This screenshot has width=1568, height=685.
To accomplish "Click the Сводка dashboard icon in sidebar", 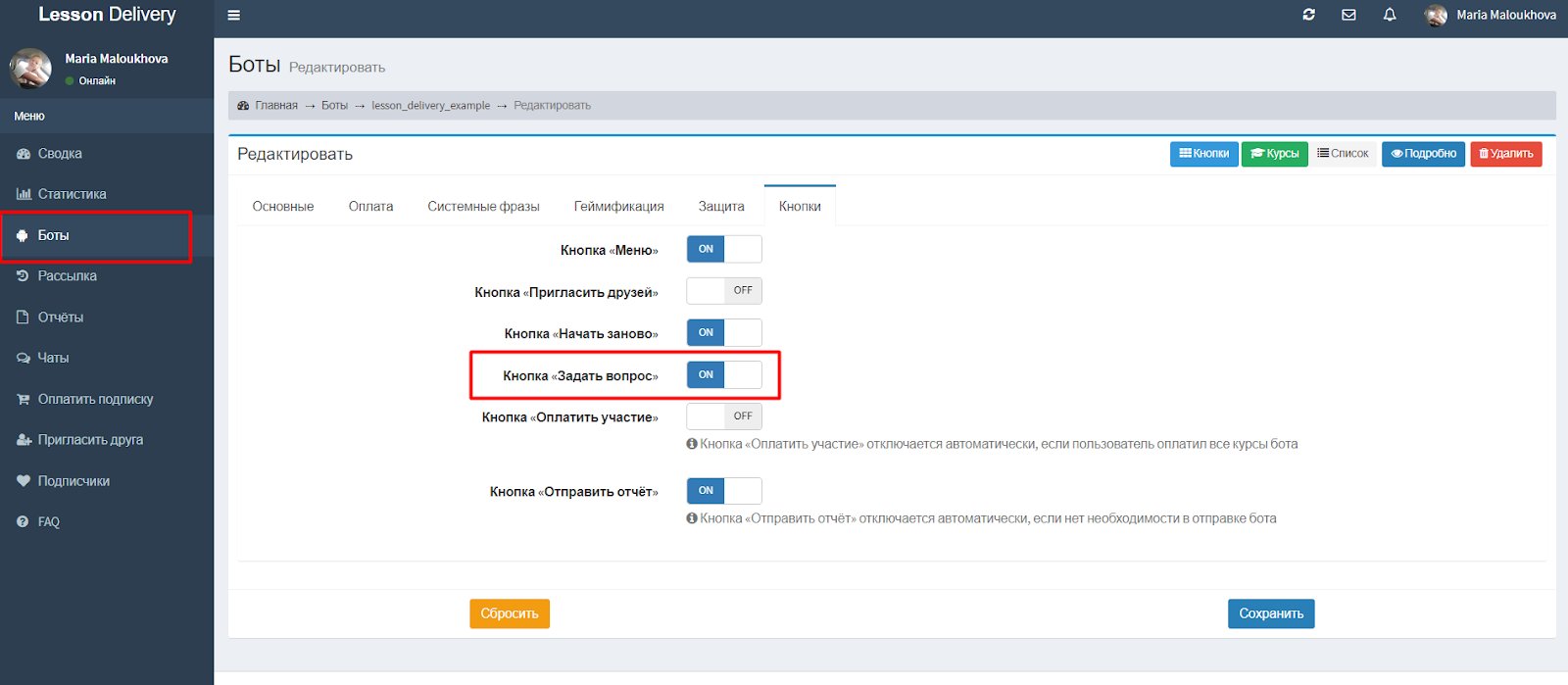I will coord(24,154).
